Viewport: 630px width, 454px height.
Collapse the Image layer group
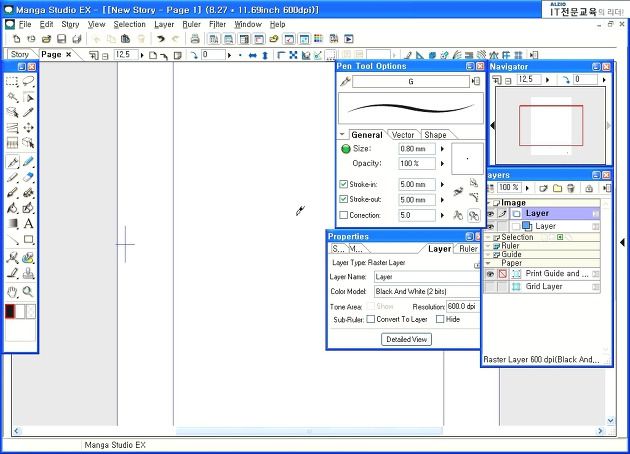pos(489,202)
